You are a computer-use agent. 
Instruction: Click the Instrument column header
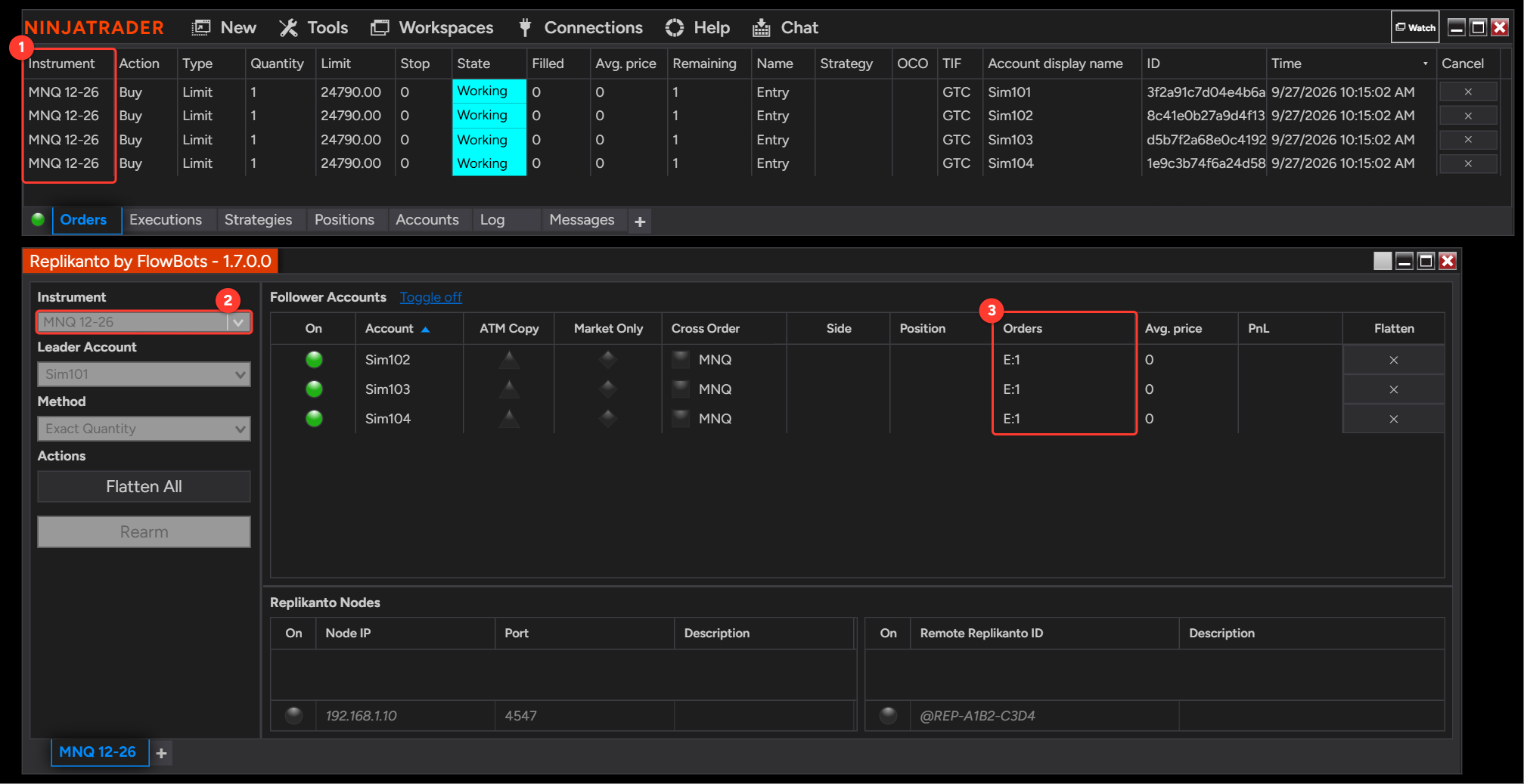point(70,64)
